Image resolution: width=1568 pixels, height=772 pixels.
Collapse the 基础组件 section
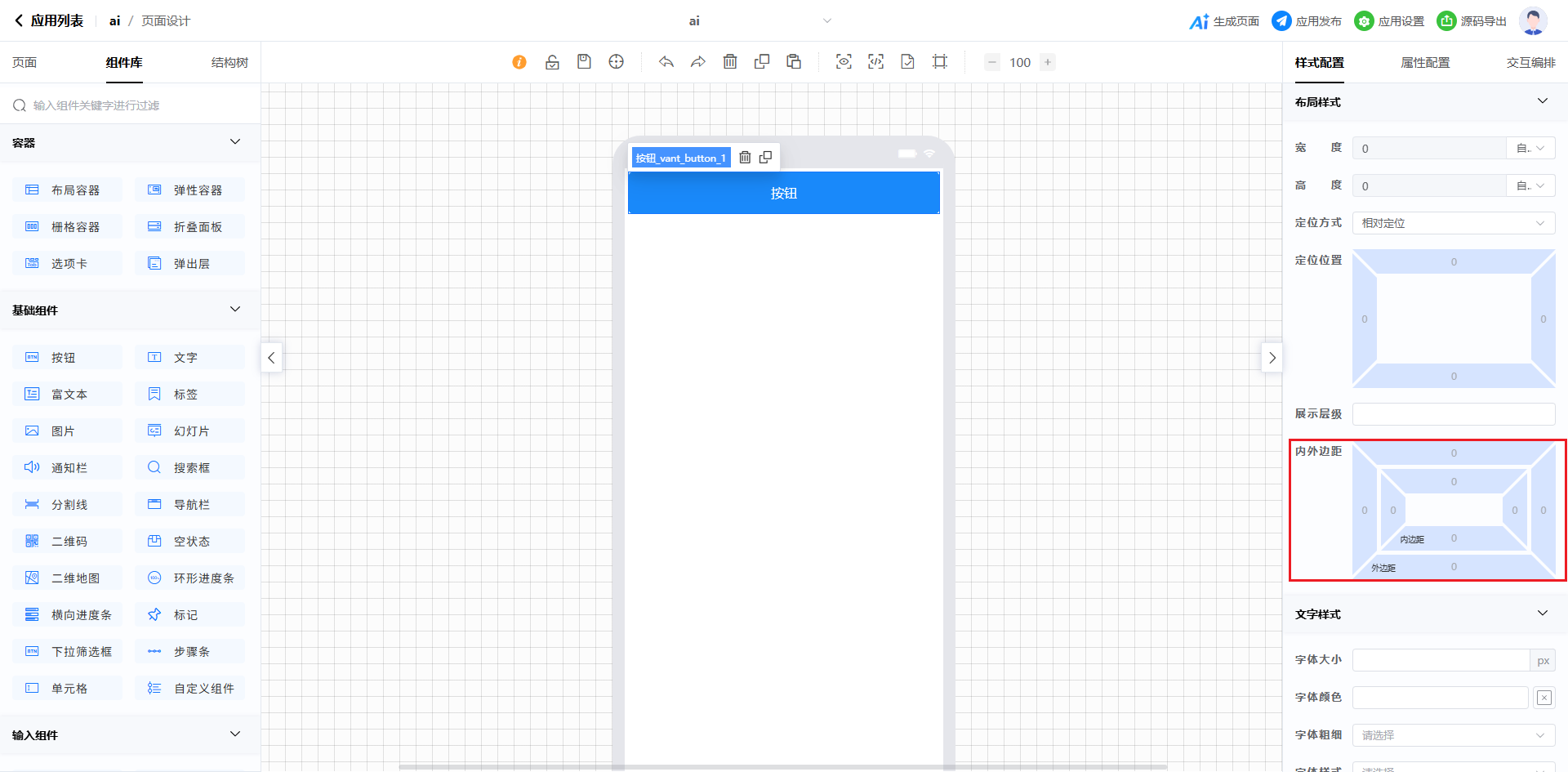point(235,310)
